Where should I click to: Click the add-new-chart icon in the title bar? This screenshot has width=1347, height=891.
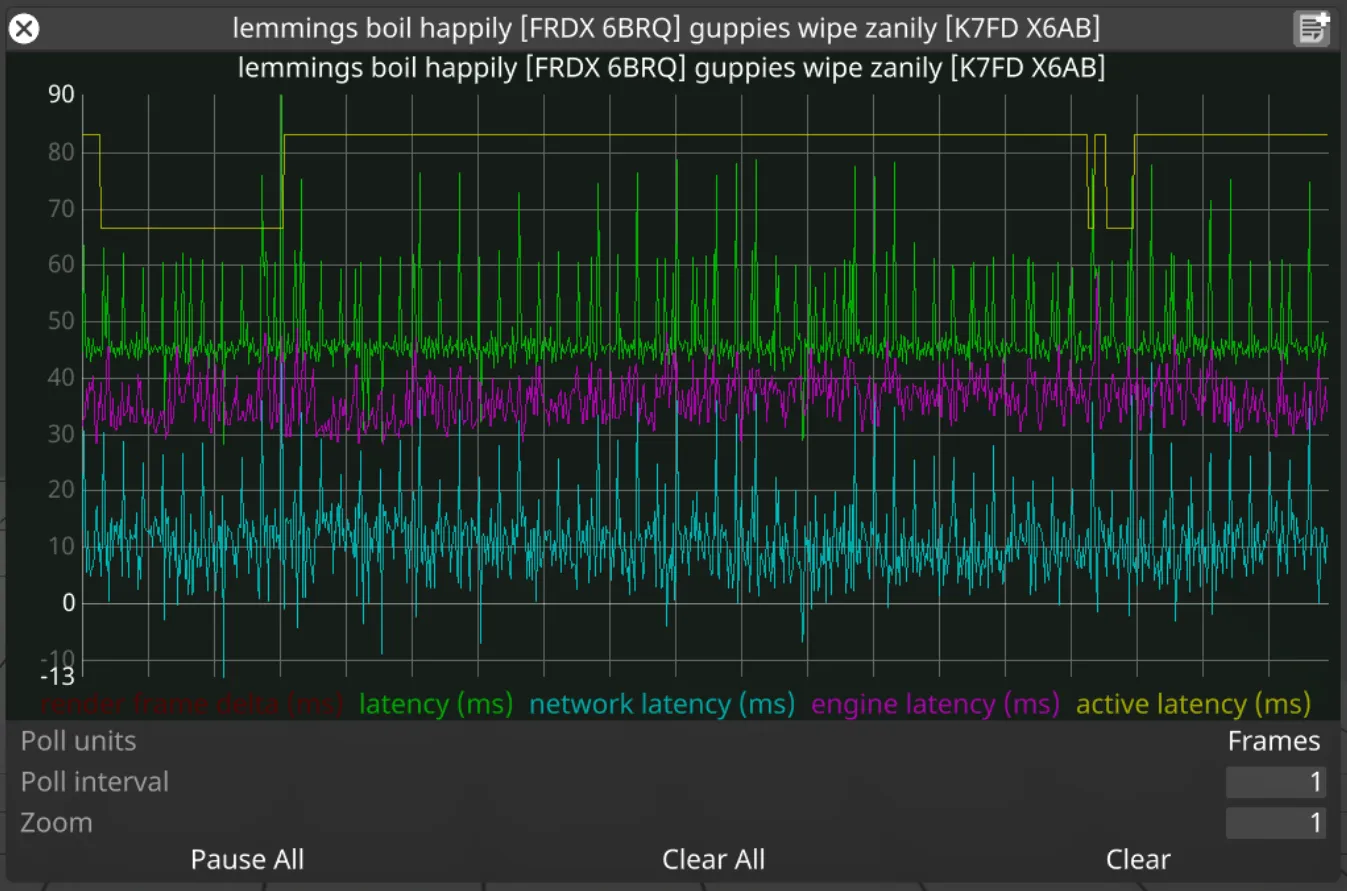tap(1311, 29)
